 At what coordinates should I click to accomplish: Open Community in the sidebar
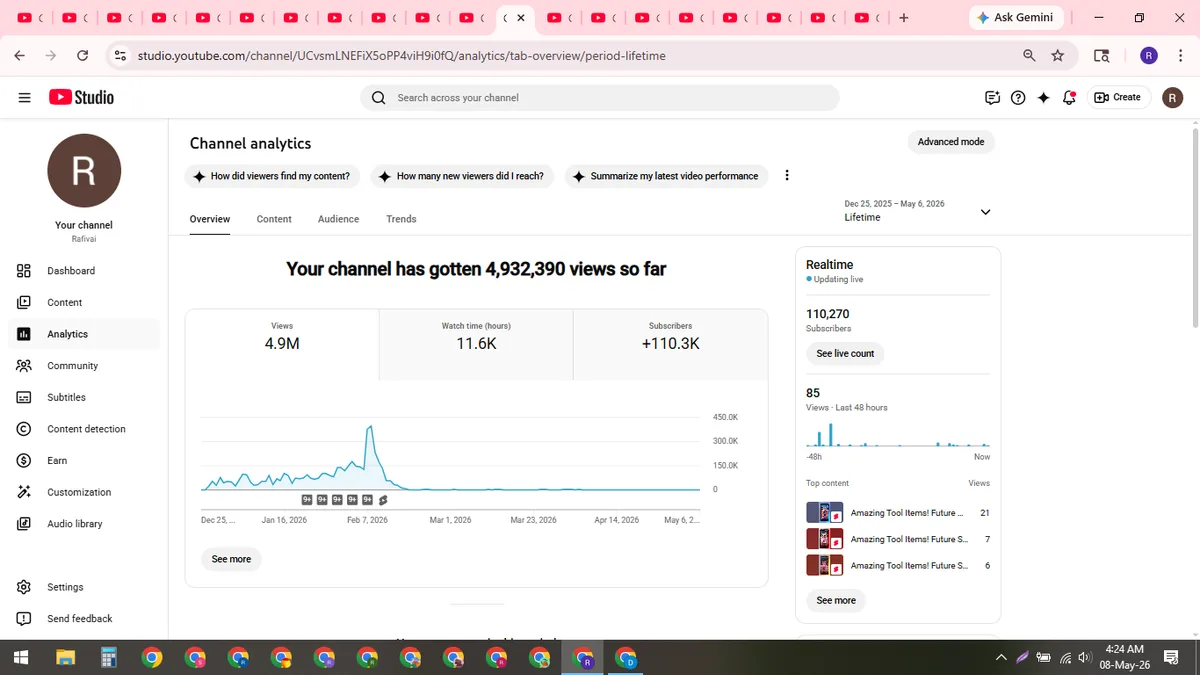click(84, 366)
